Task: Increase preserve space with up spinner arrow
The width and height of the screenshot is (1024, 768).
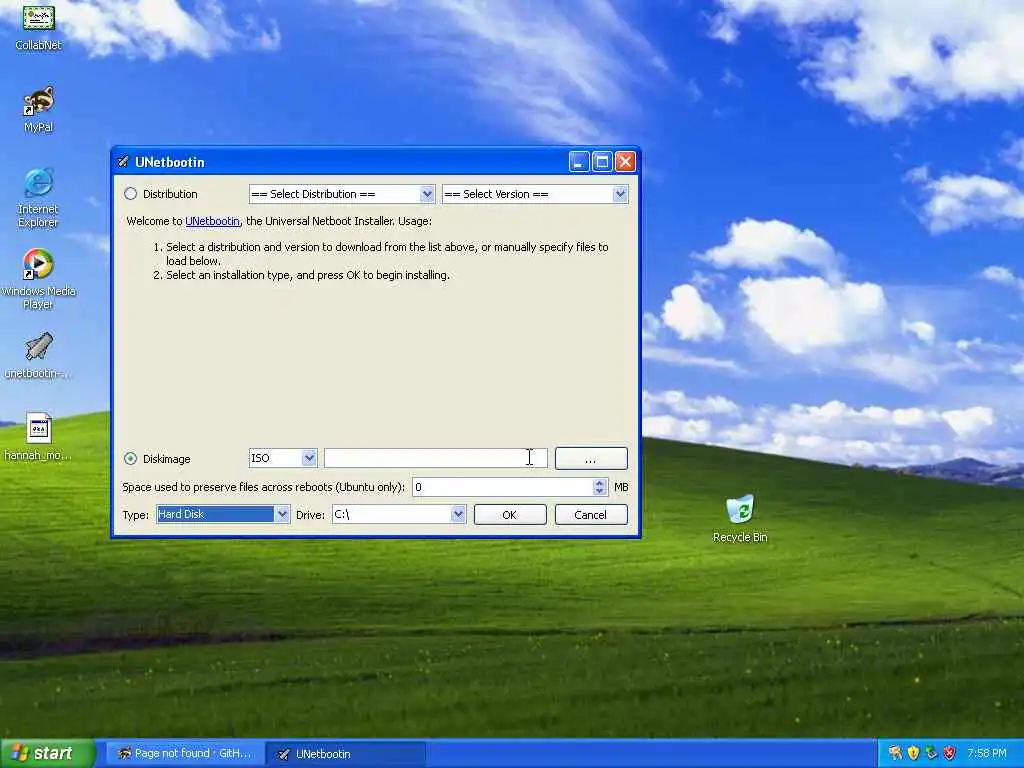Action: [600, 483]
